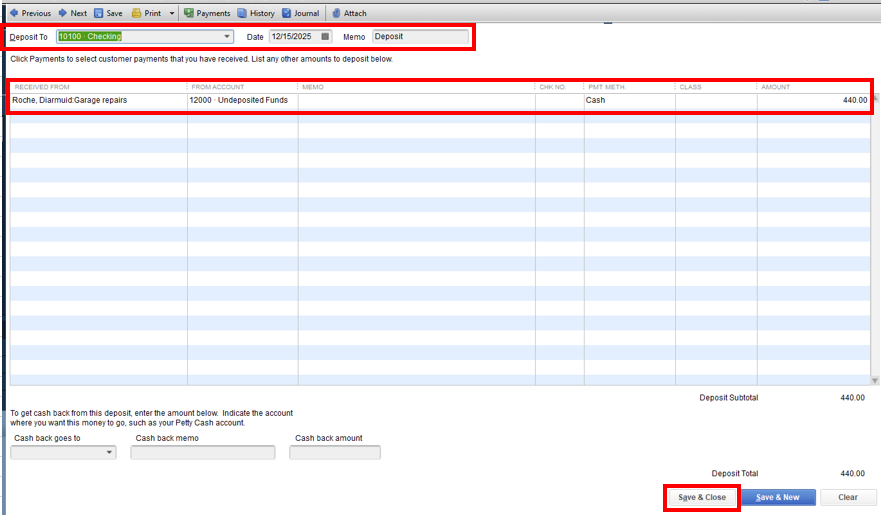The height and width of the screenshot is (515, 881).
Task: Click the Save disk icon in toolbar
Action: [x=98, y=13]
